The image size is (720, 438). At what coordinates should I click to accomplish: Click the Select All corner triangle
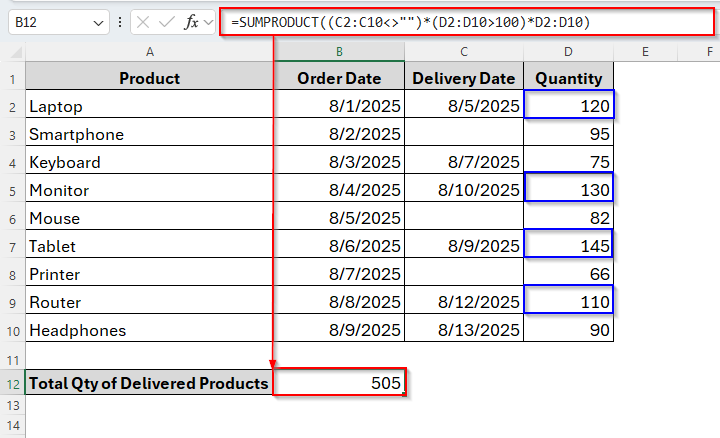click(x=13, y=51)
